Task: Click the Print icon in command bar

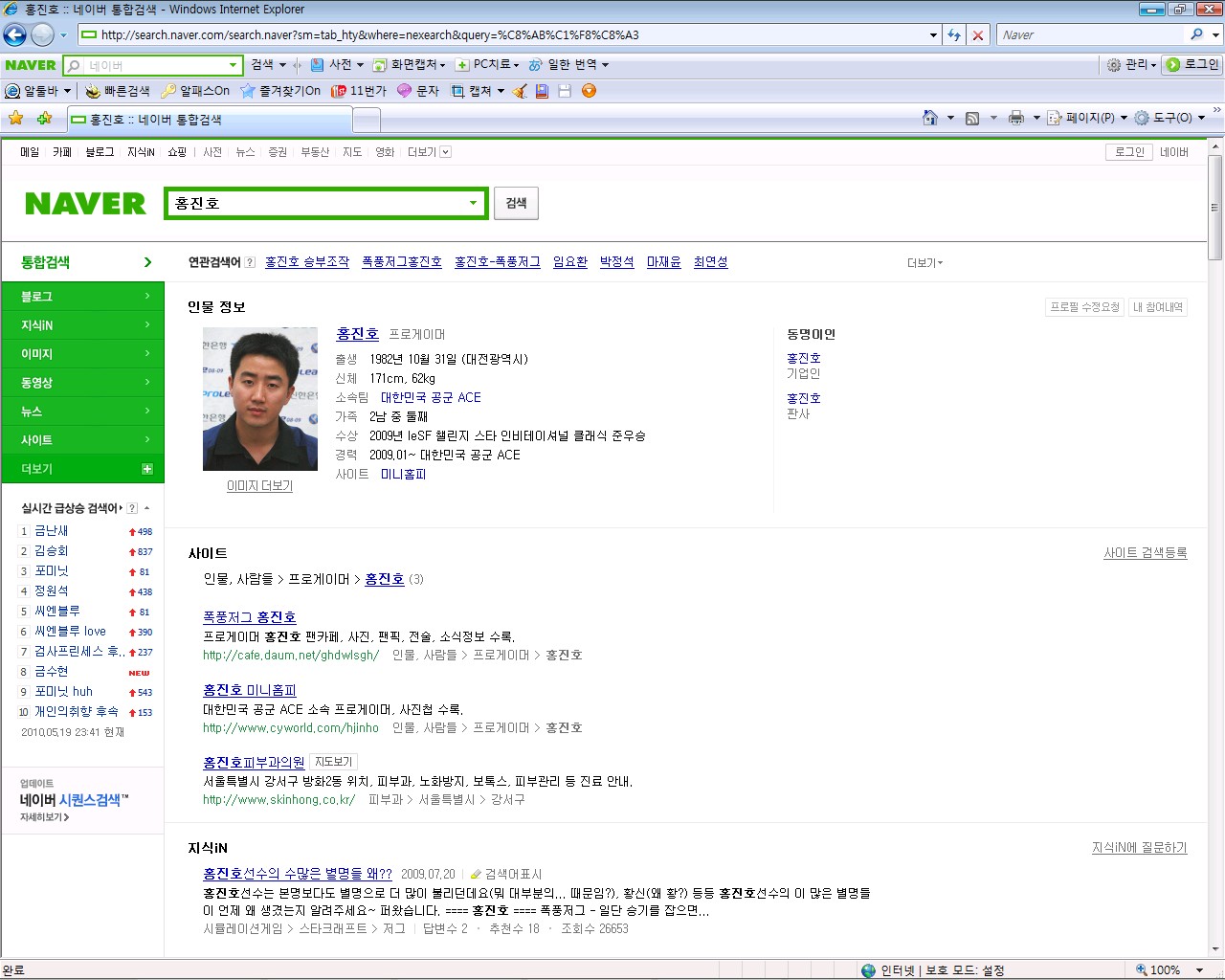Action: click(x=1016, y=118)
